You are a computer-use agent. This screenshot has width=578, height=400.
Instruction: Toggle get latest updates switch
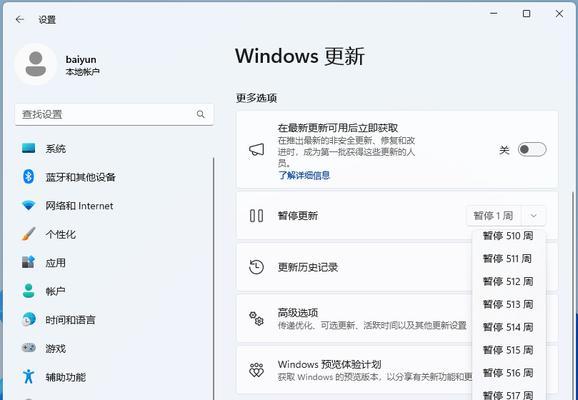[532, 150]
